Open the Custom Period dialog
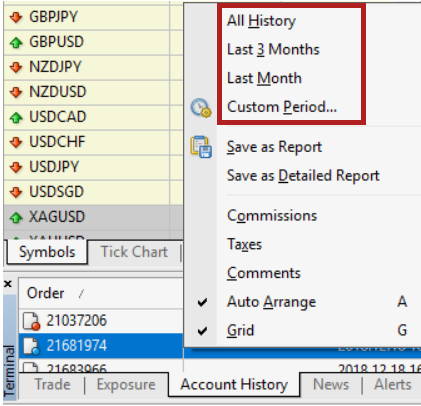This screenshot has width=421, height=406. (x=282, y=107)
